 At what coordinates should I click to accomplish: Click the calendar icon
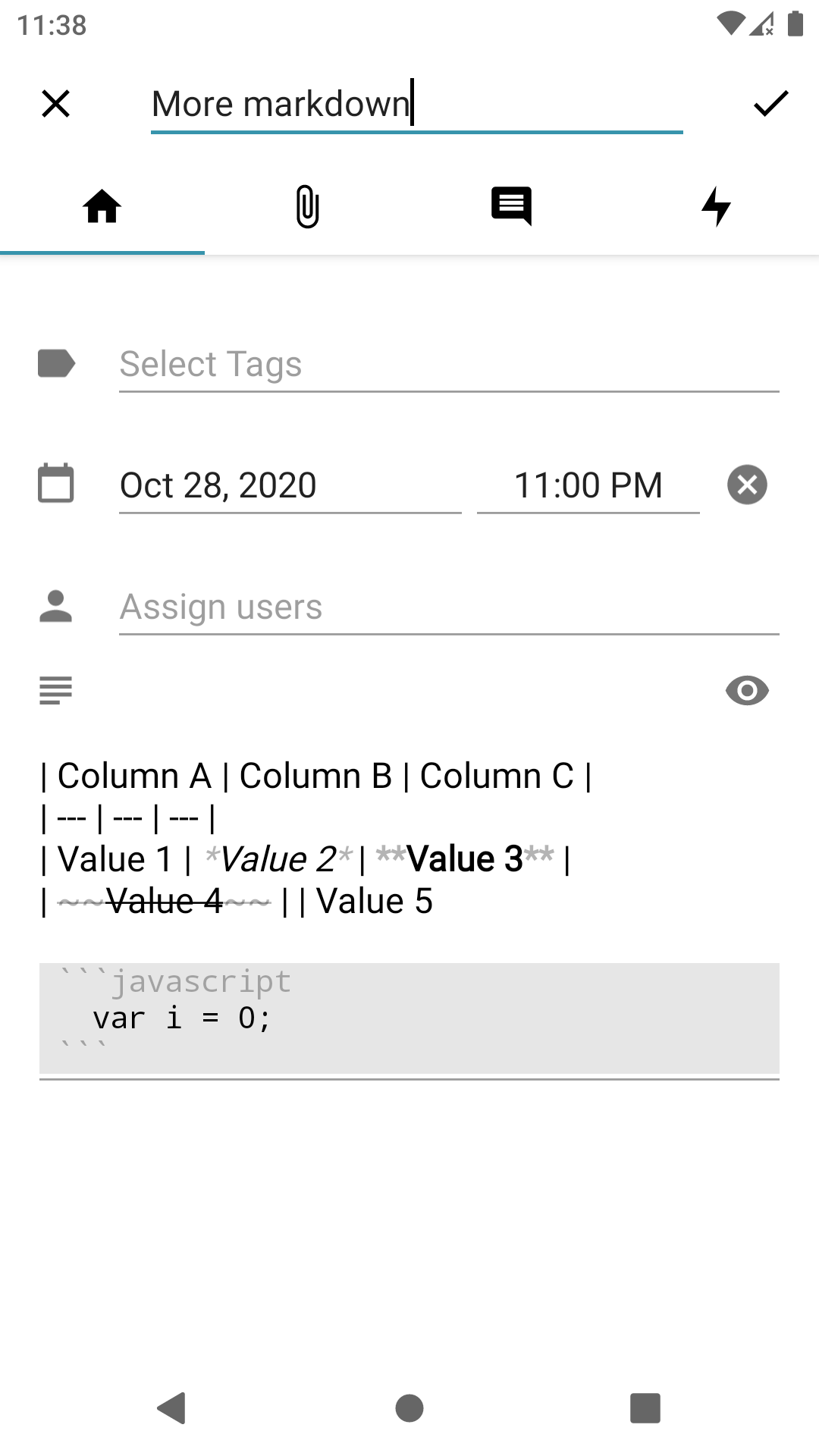click(x=56, y=483)
